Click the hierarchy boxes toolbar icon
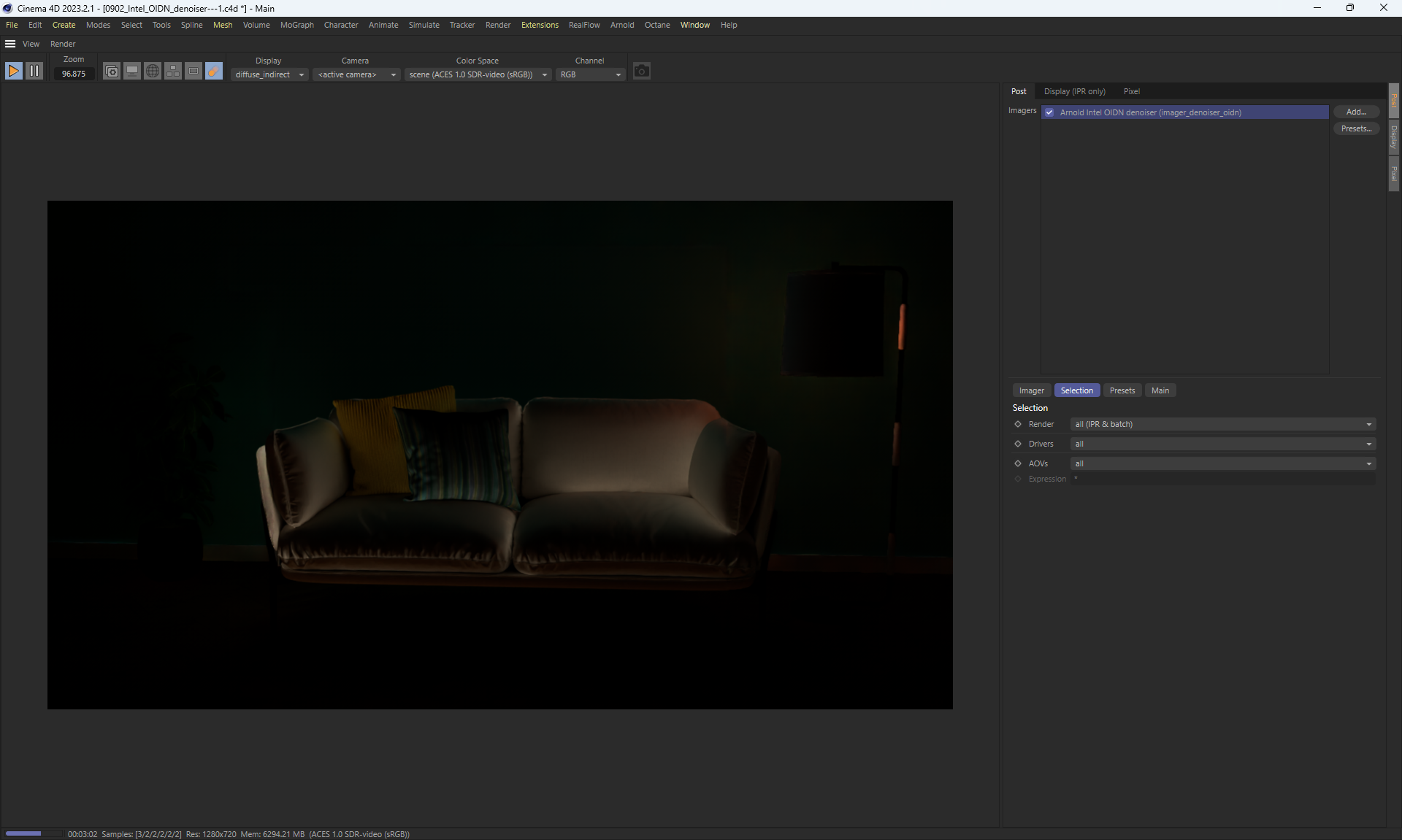1402x840 pixels. click(173, 71)
